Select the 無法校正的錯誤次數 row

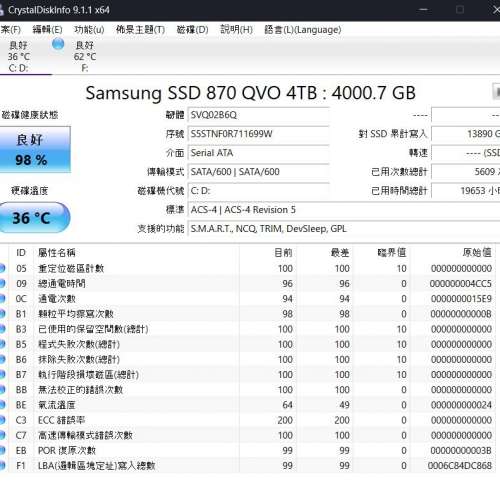tap(248, 390)
